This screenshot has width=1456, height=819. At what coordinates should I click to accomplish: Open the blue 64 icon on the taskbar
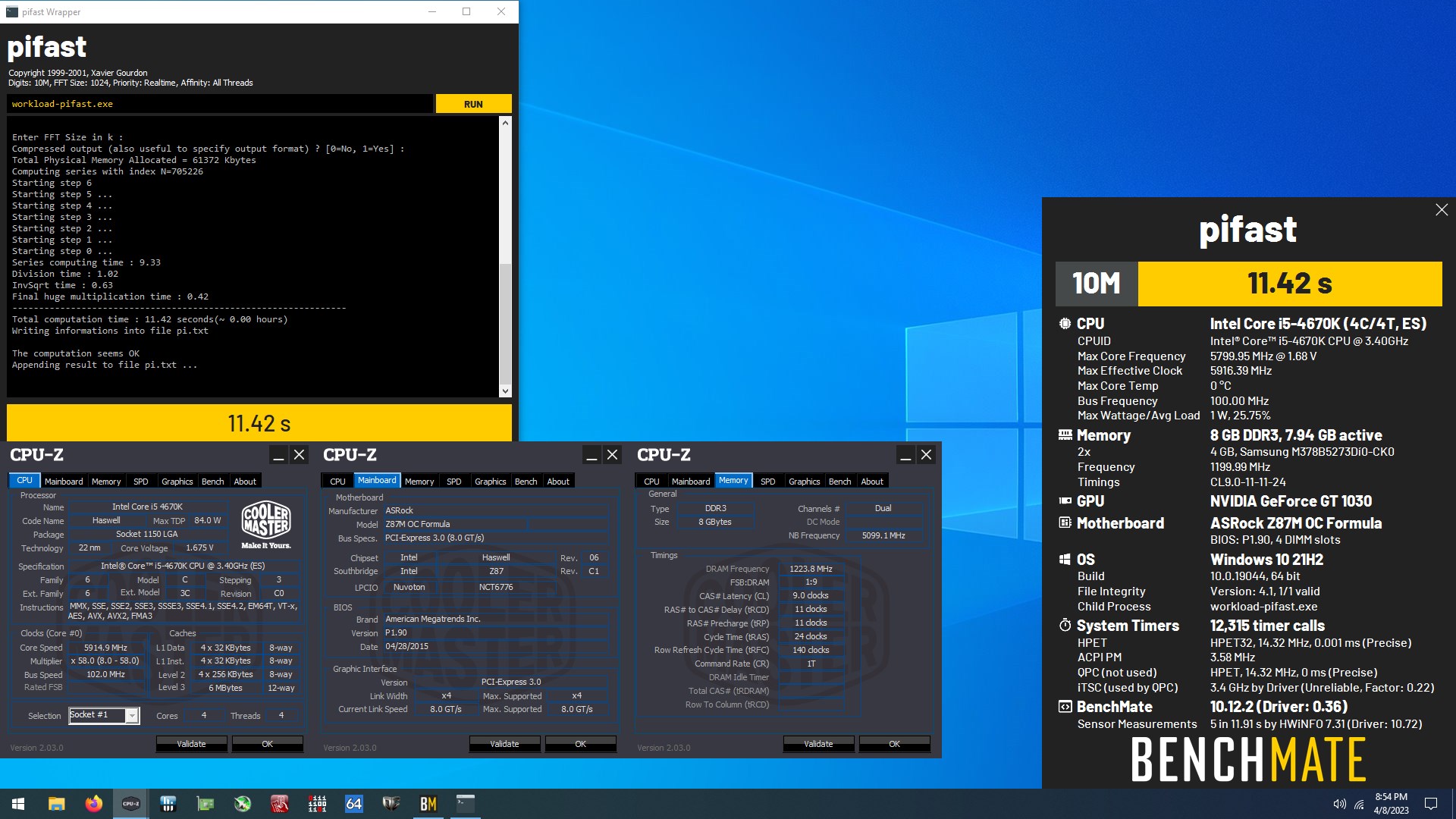tap(354, 804)
